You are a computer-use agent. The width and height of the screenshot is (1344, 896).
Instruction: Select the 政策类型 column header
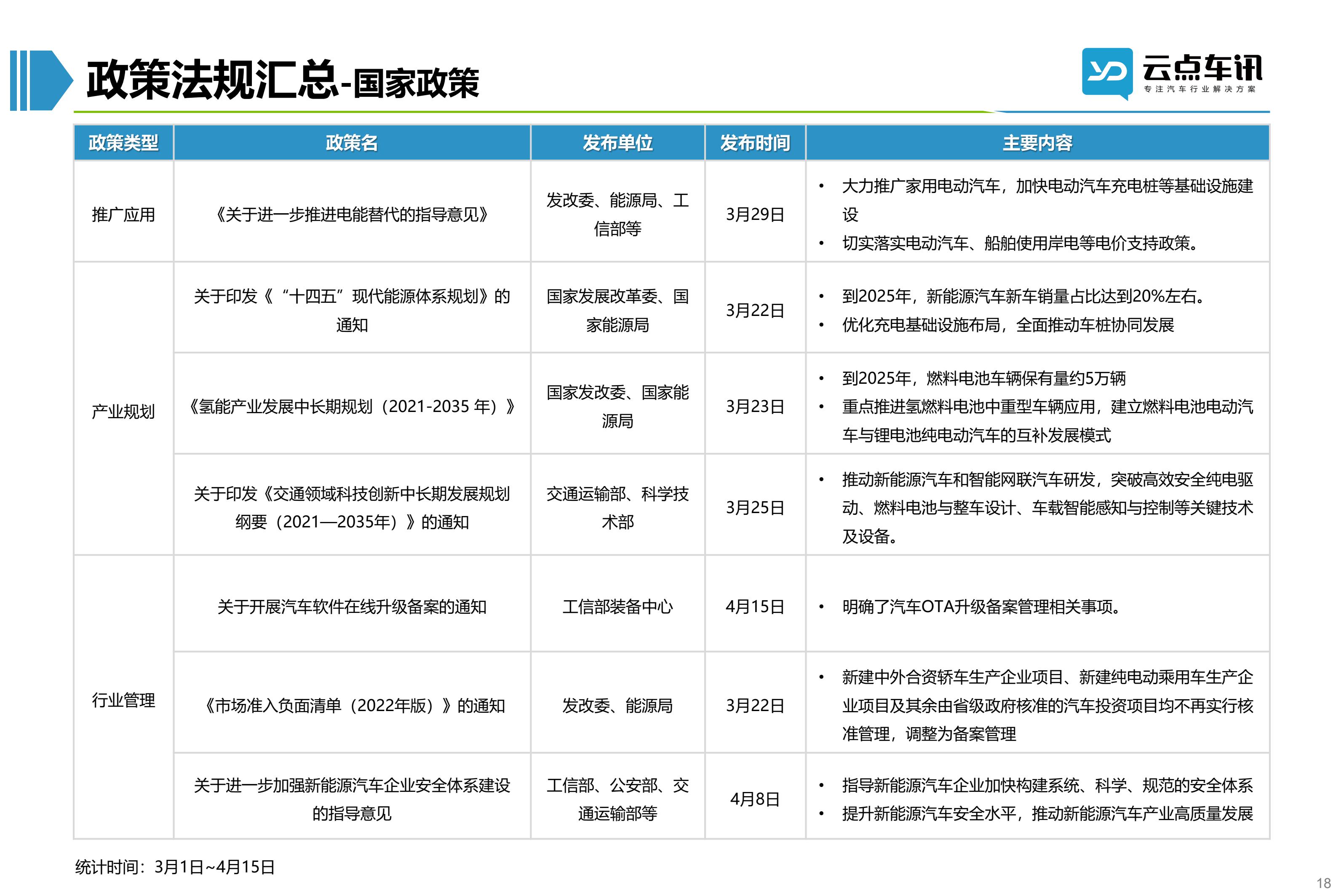click(x=123, y=143)
